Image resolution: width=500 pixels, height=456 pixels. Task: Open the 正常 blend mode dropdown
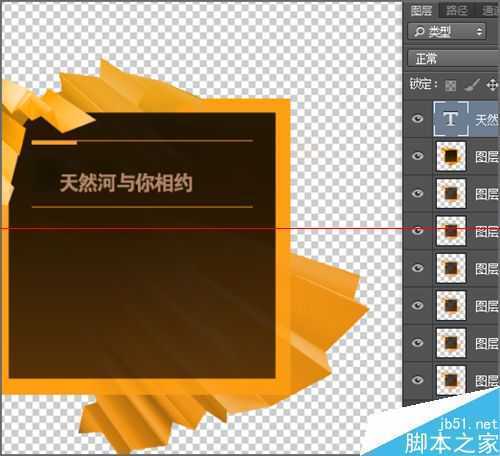[x=454, y=59]
